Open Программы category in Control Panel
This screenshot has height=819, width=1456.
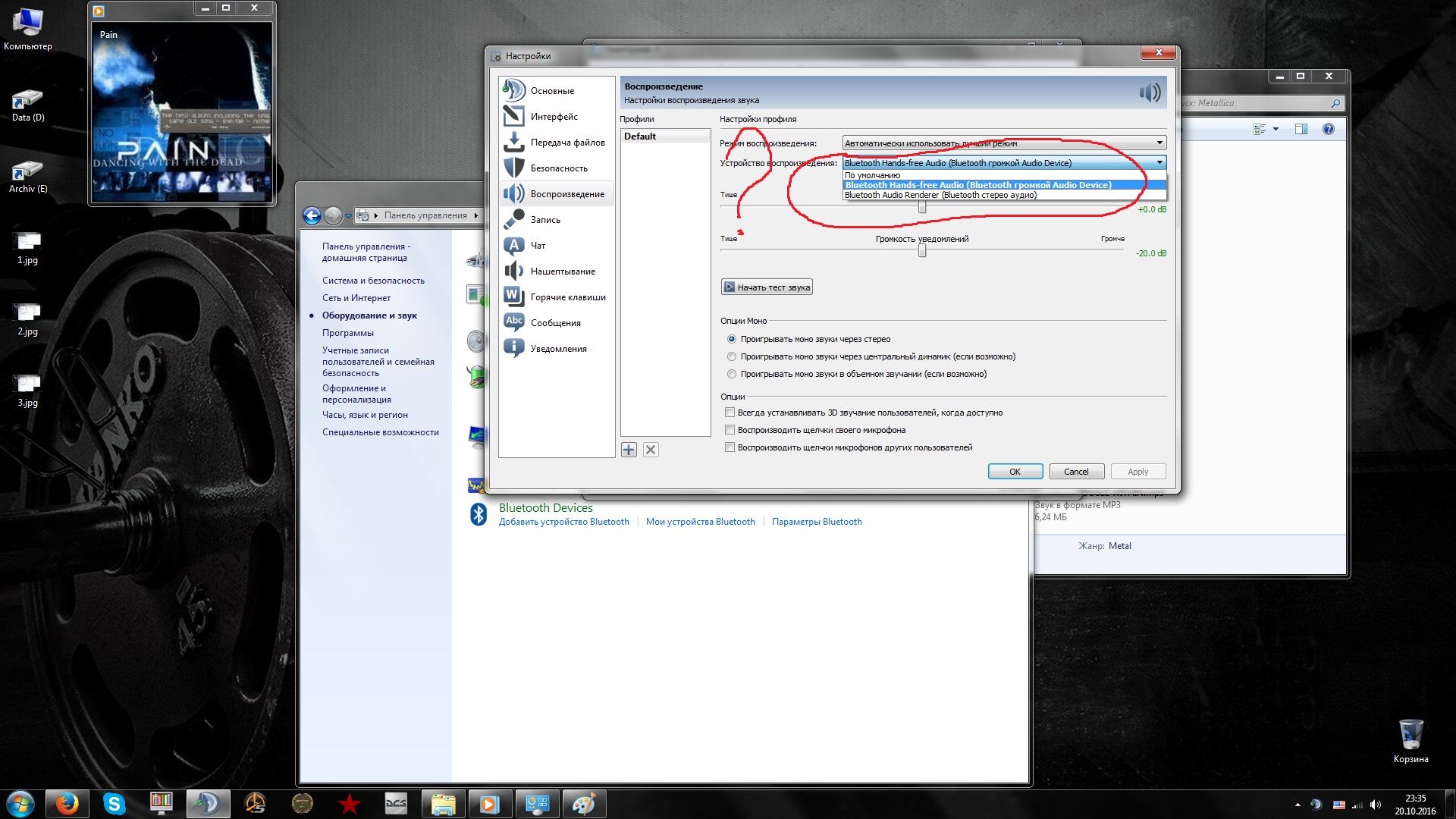pyautogui.click(x=348, y=333)
